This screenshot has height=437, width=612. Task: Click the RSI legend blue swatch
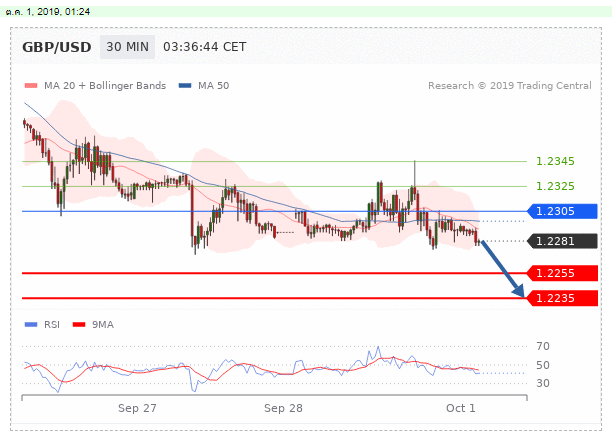click(31, 324)
